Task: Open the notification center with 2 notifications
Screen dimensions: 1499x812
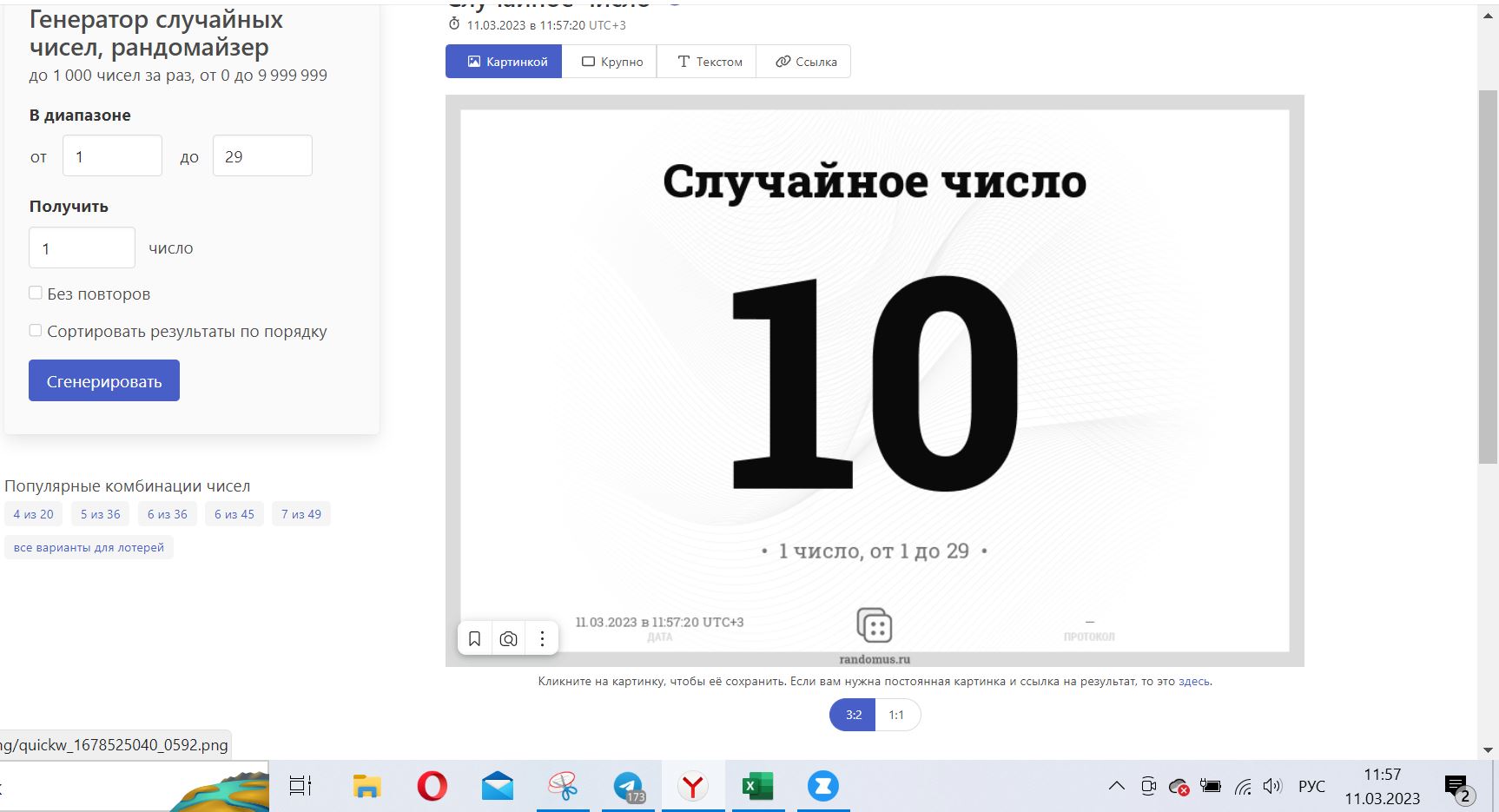Action: click(1458, 789)
